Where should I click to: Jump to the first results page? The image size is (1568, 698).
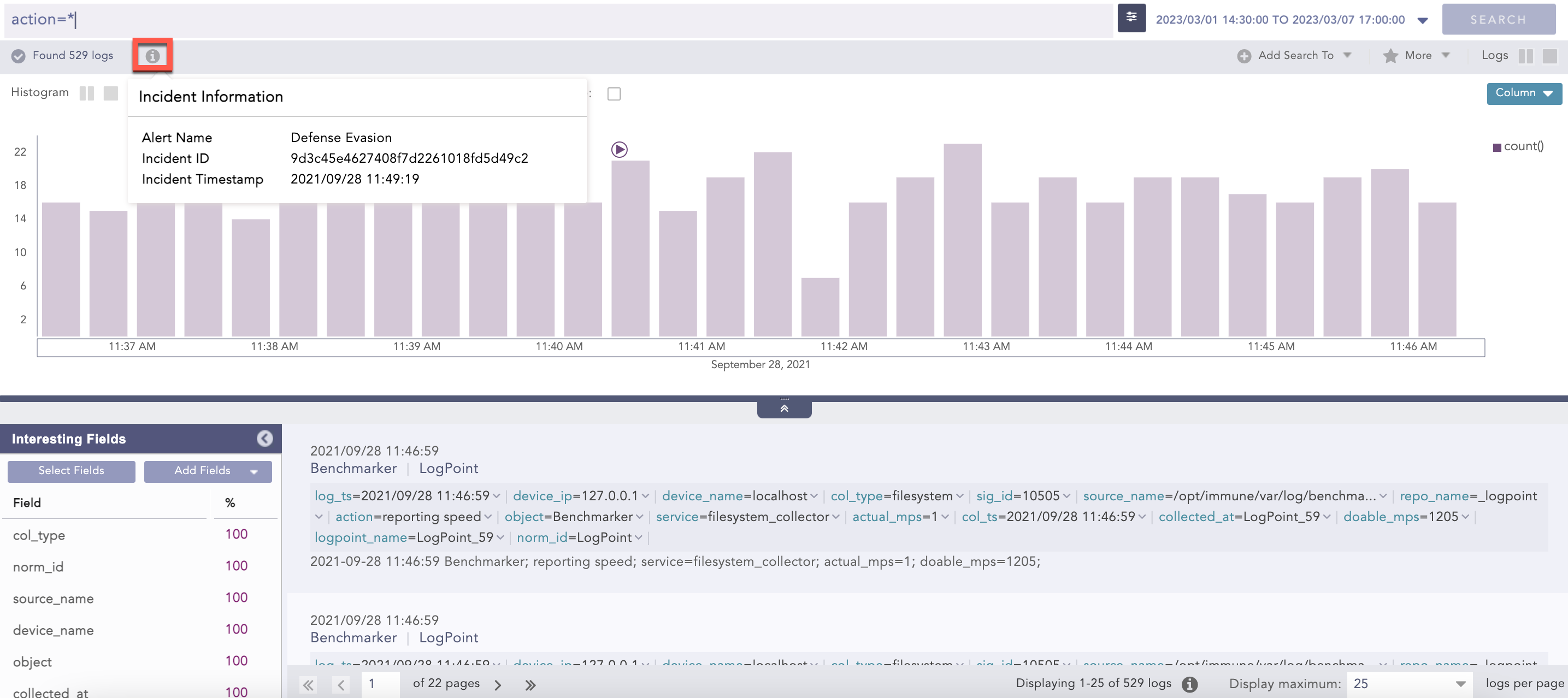(309, 684)
